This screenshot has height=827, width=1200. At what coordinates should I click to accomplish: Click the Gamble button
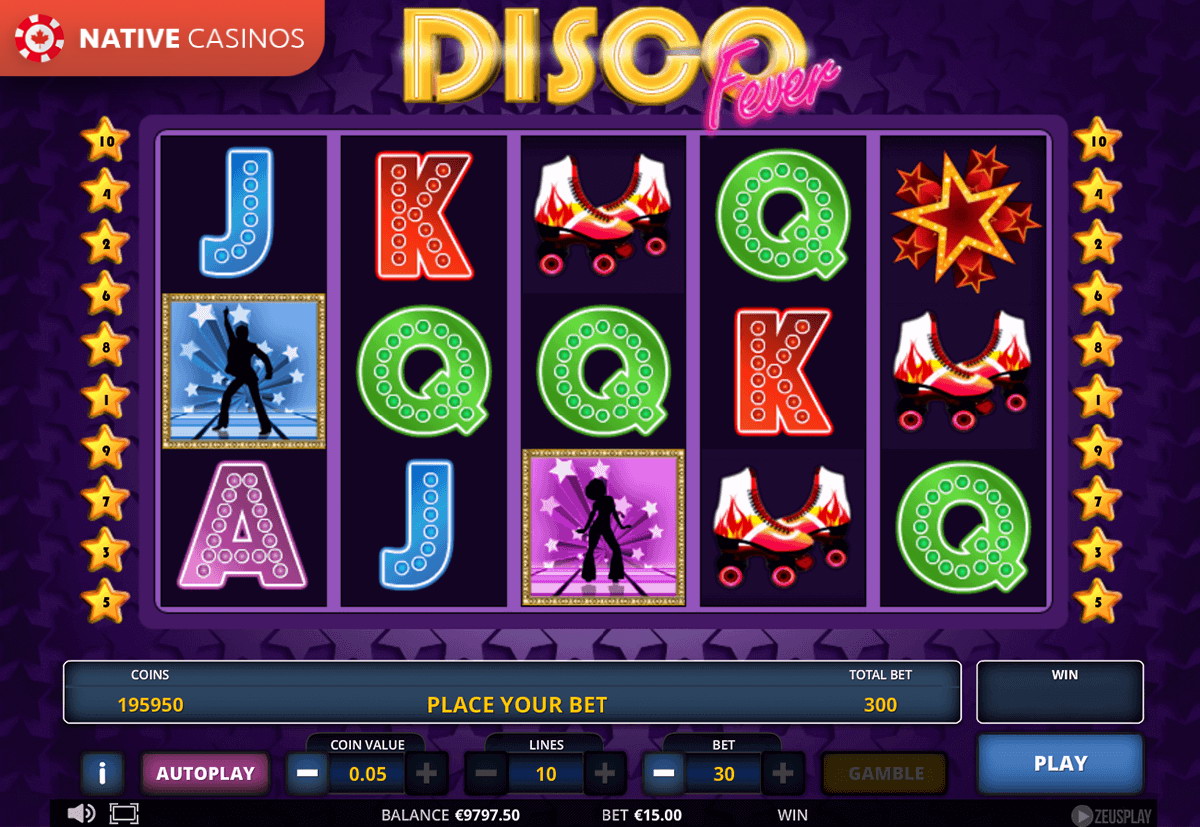click(885, 773)
